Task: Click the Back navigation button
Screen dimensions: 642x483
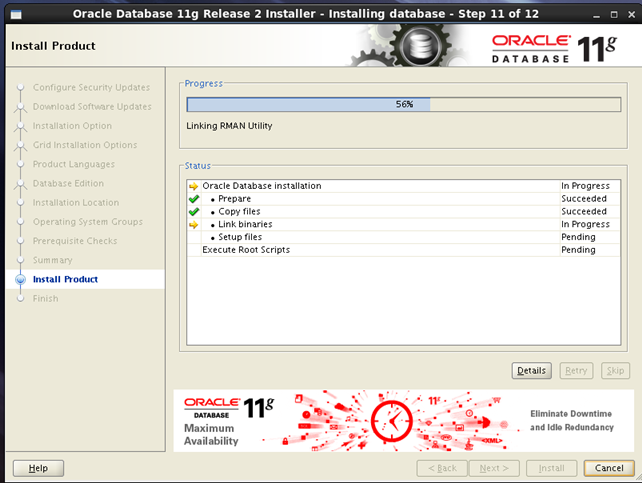Action: pos(442,468)
